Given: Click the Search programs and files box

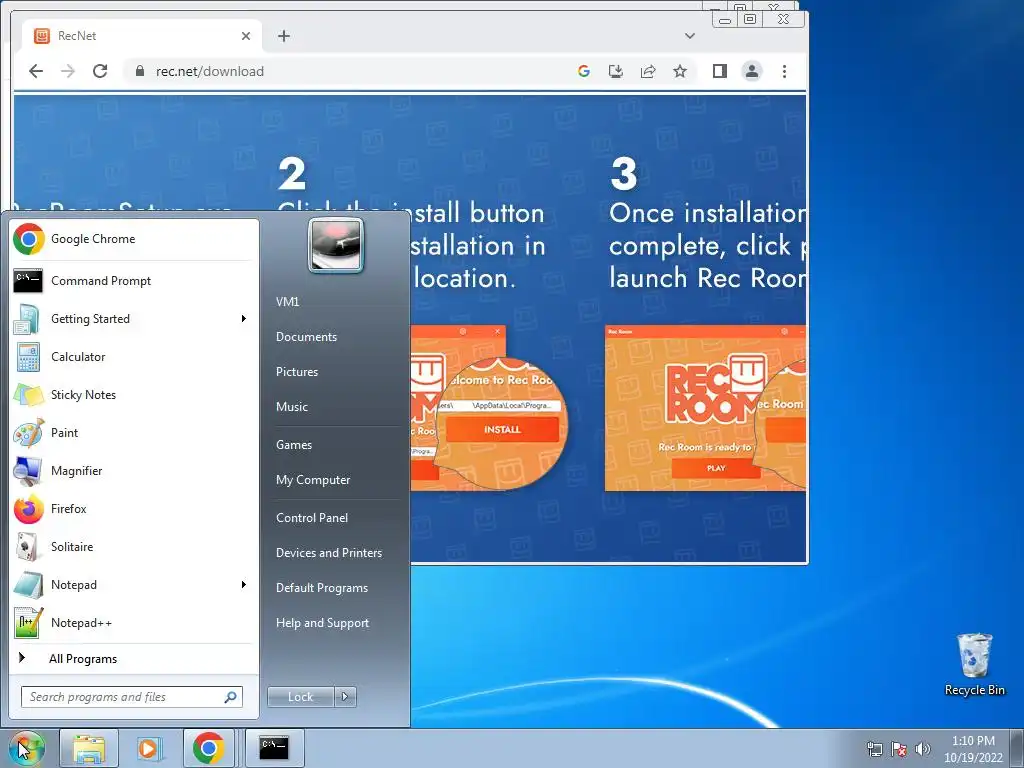Looking at the screenshot, I should click(x=132, y=697).
